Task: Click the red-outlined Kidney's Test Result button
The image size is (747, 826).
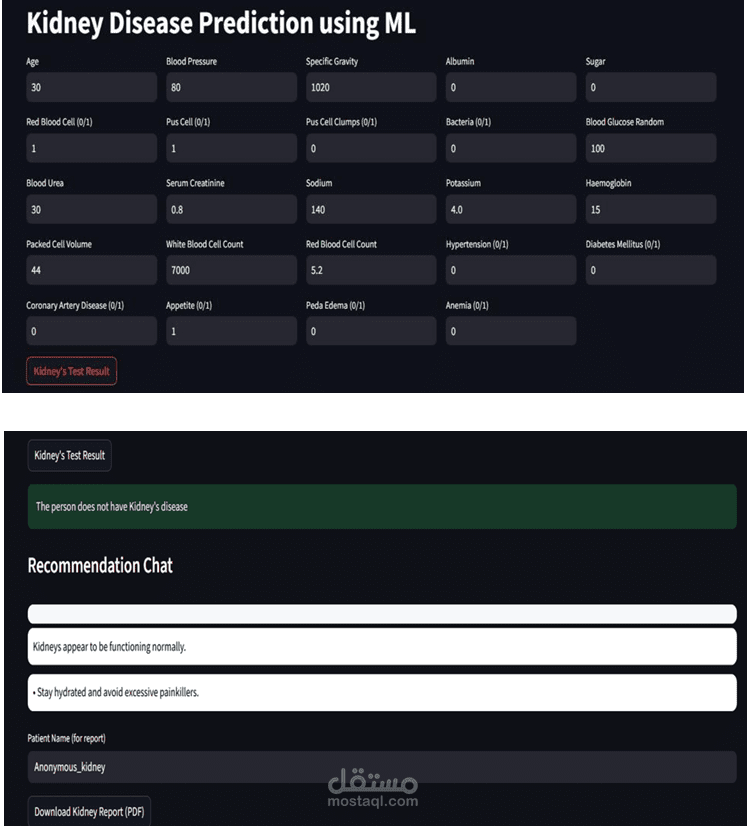Action: (x=71, y=371)
